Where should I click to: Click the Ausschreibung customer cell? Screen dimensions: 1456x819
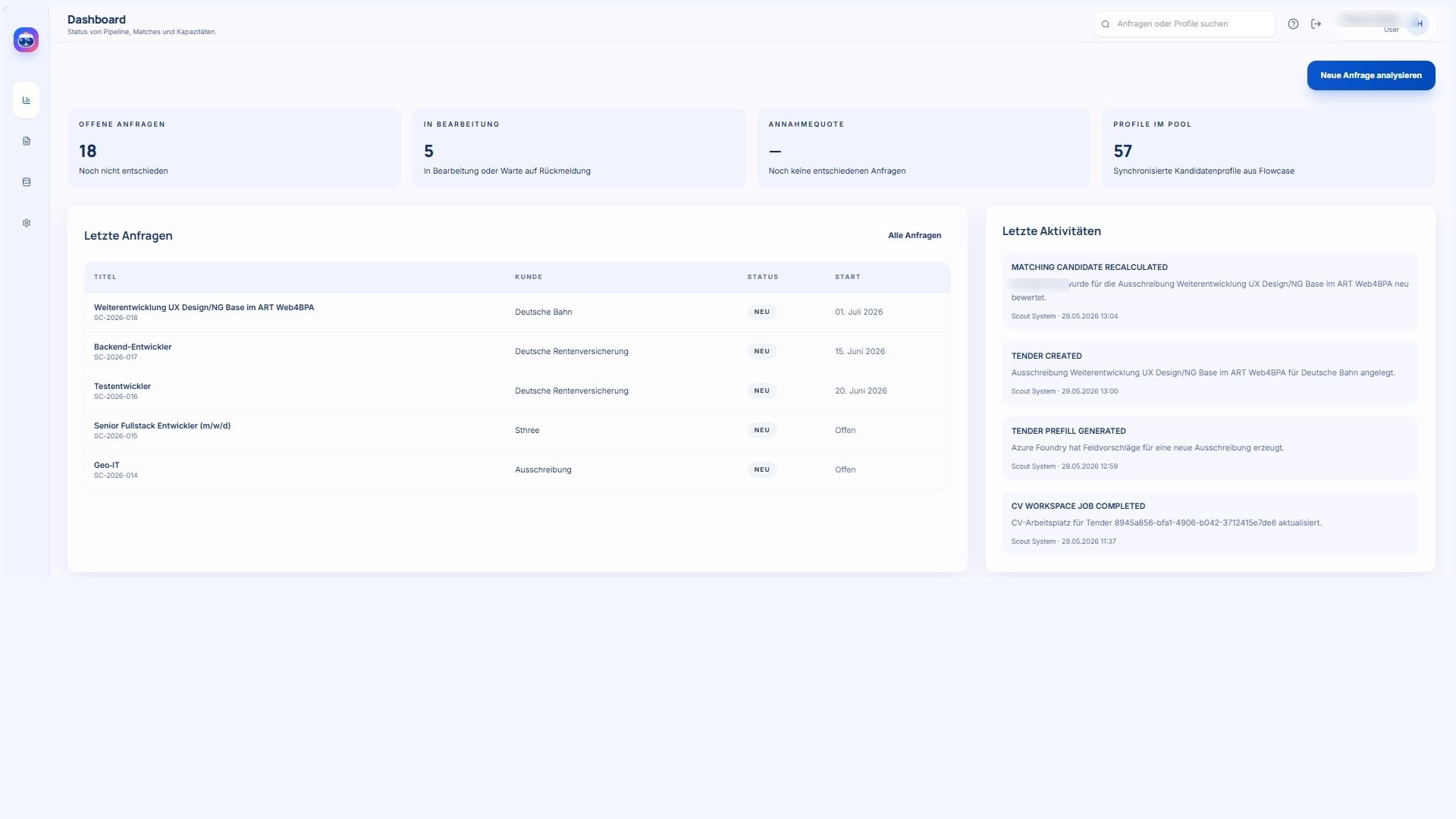click(x=543, y=470)
